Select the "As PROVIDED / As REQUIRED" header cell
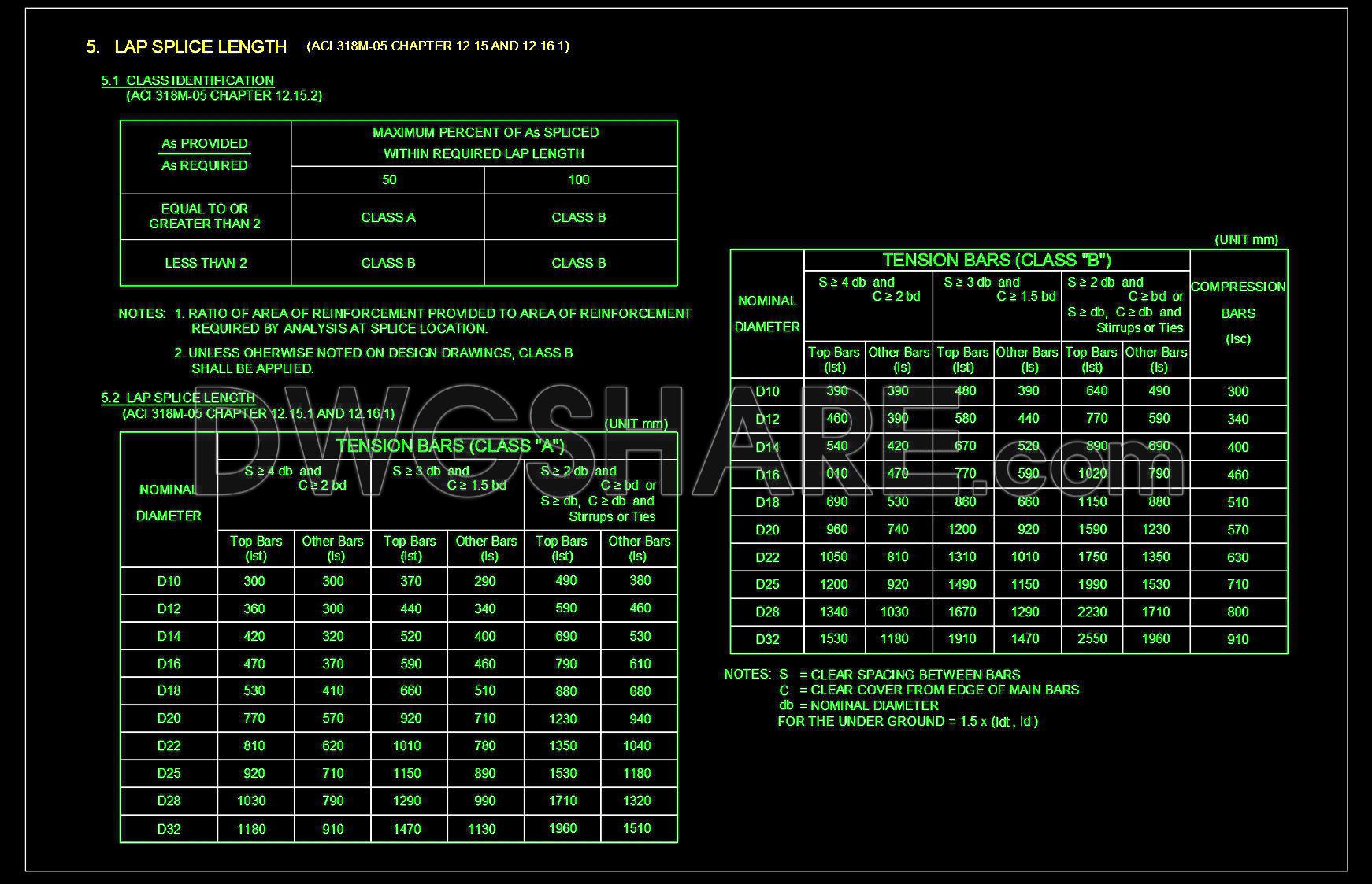Screen dimensions: 1372x884 (205, 155)
